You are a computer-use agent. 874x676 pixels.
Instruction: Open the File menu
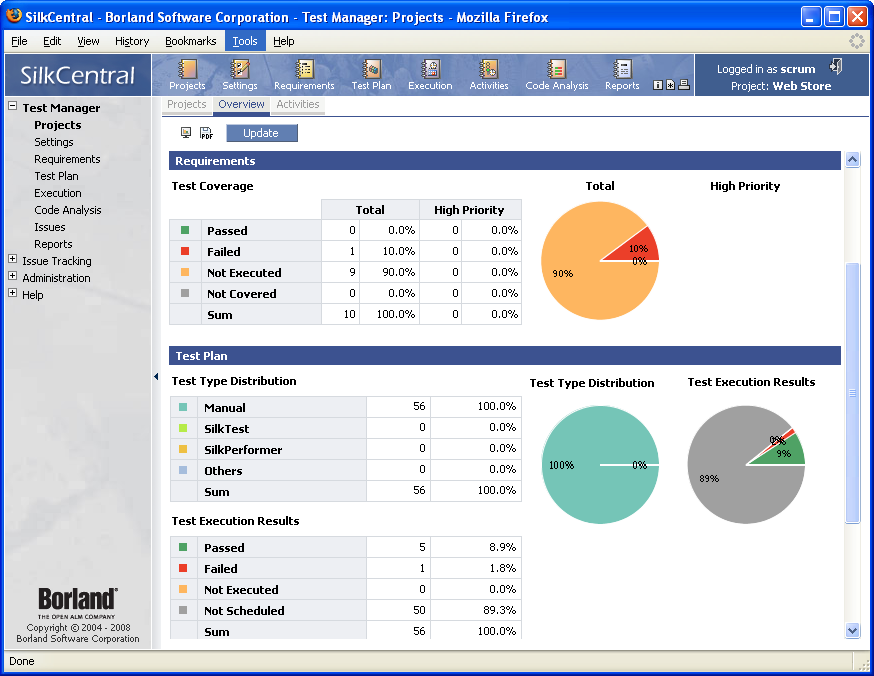click(x=19, y=41)
